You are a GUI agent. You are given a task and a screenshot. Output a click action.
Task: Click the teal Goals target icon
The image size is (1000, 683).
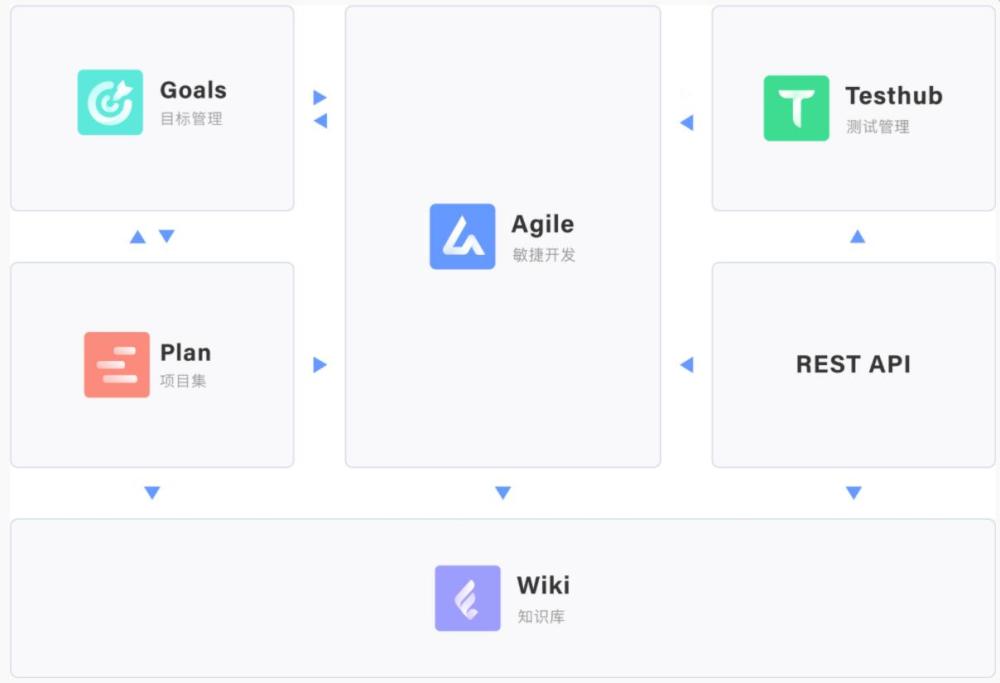tap(110, 102)
